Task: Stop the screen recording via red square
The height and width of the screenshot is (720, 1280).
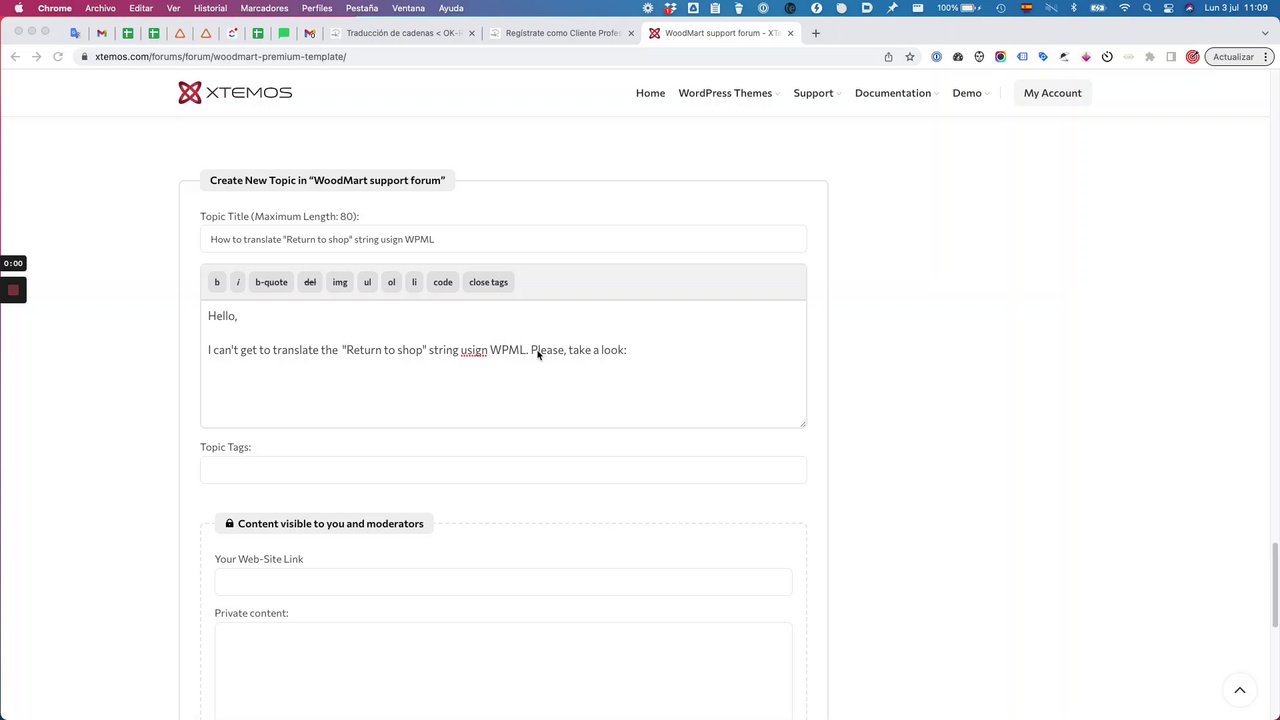Action: click(13, 290)
